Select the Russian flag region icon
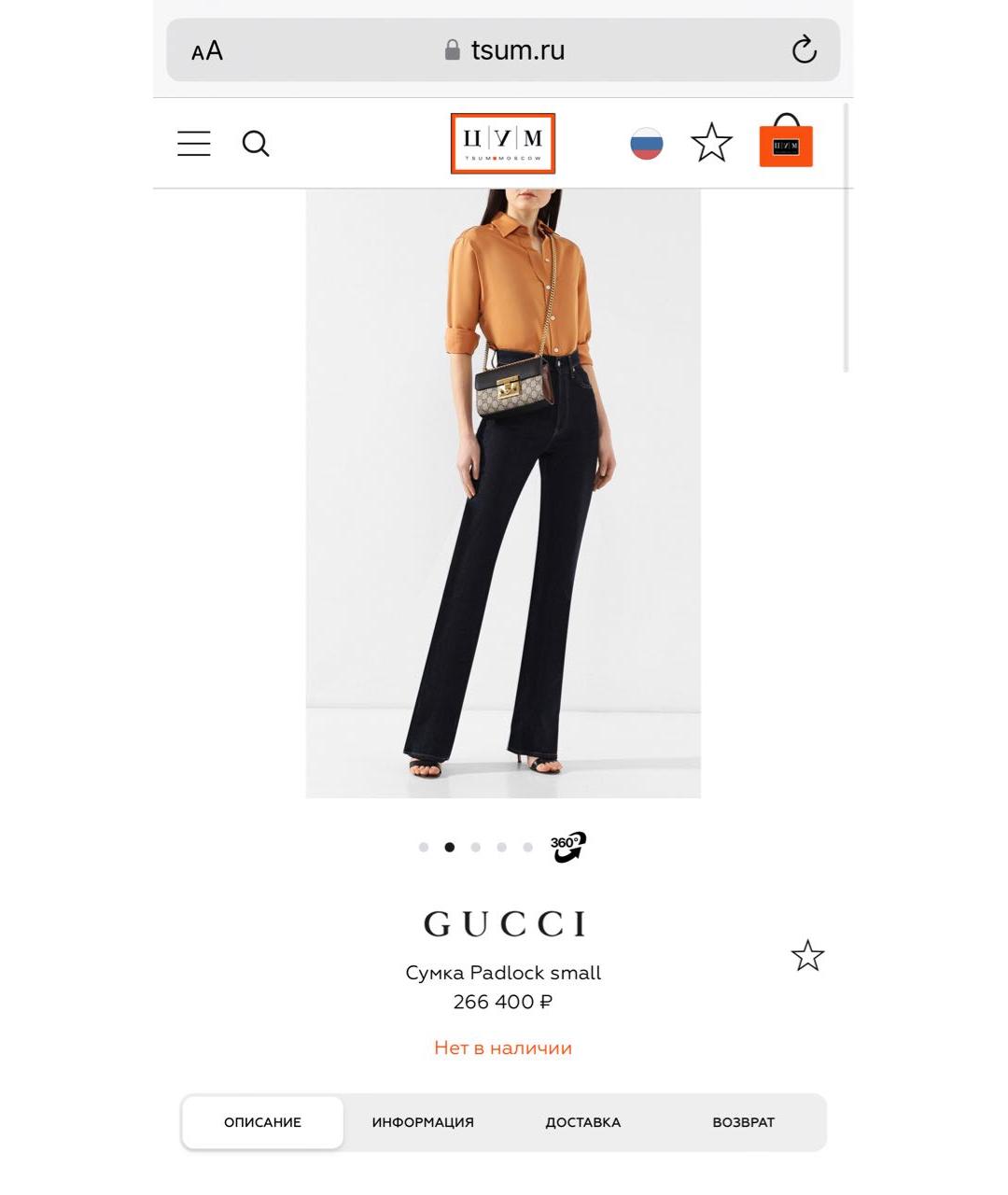 [646, 143]
